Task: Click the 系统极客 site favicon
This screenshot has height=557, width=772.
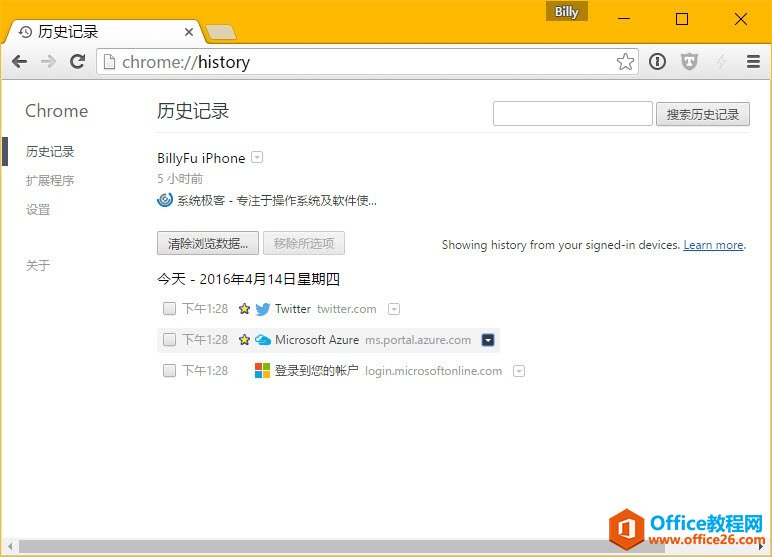Action: tap(165, 200)
